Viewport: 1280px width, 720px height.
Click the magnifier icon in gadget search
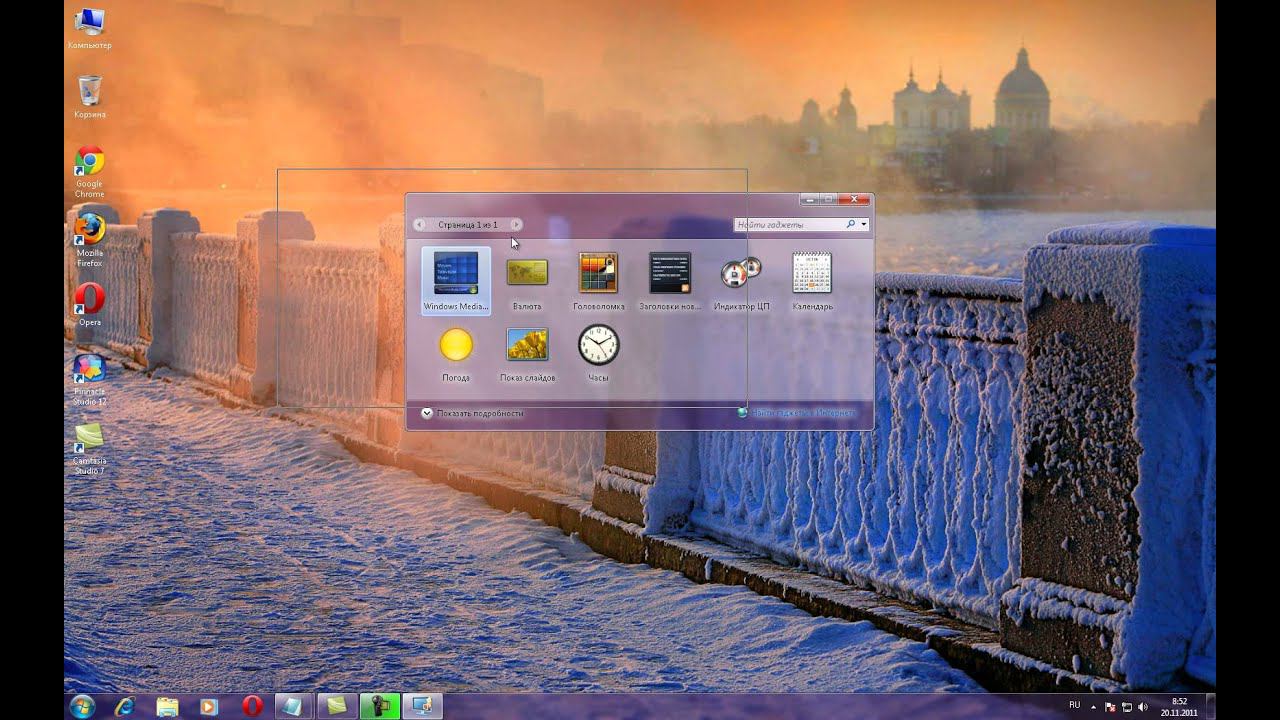851,225
